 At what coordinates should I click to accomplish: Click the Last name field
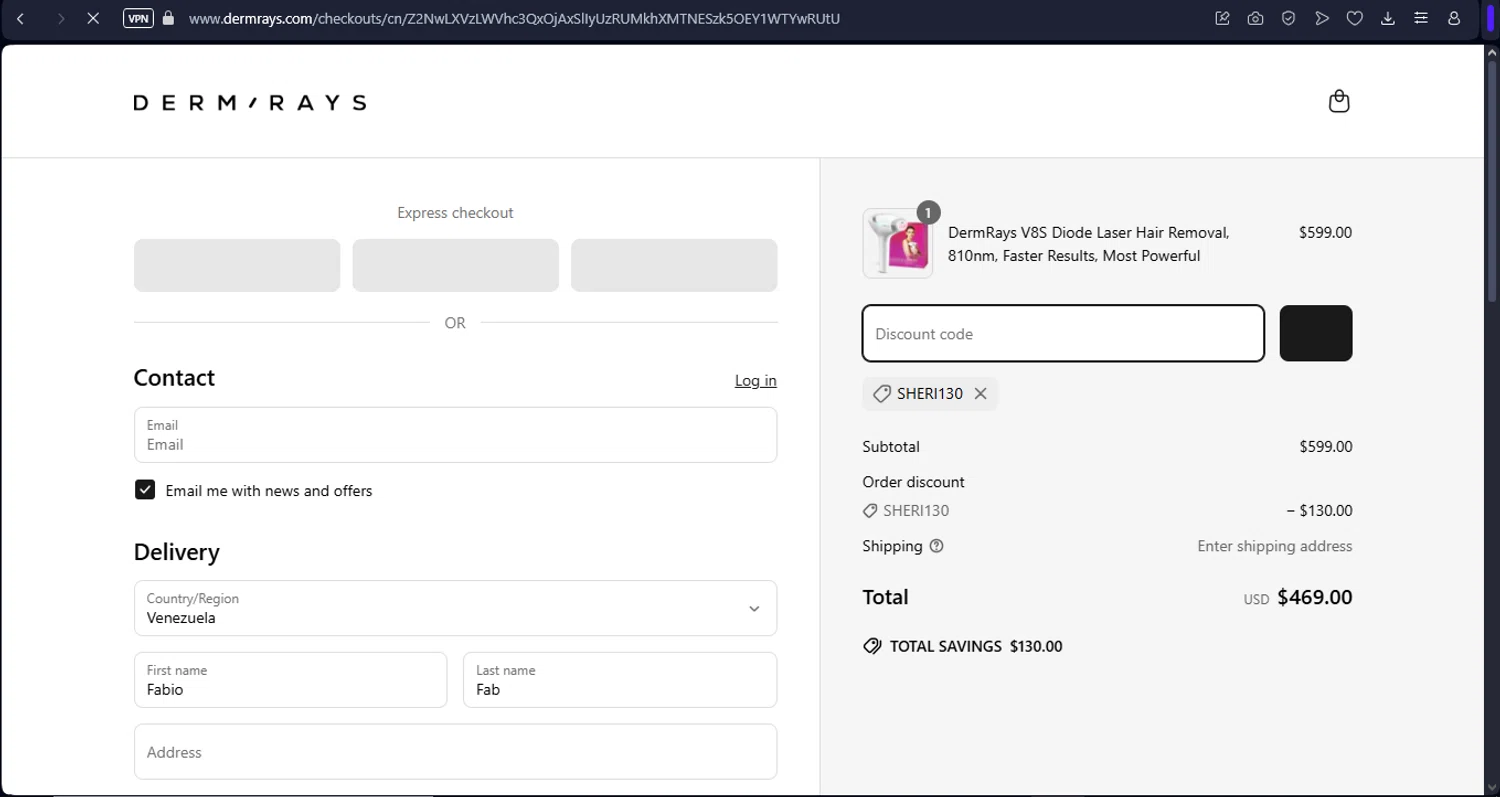[x=620, y=680]
